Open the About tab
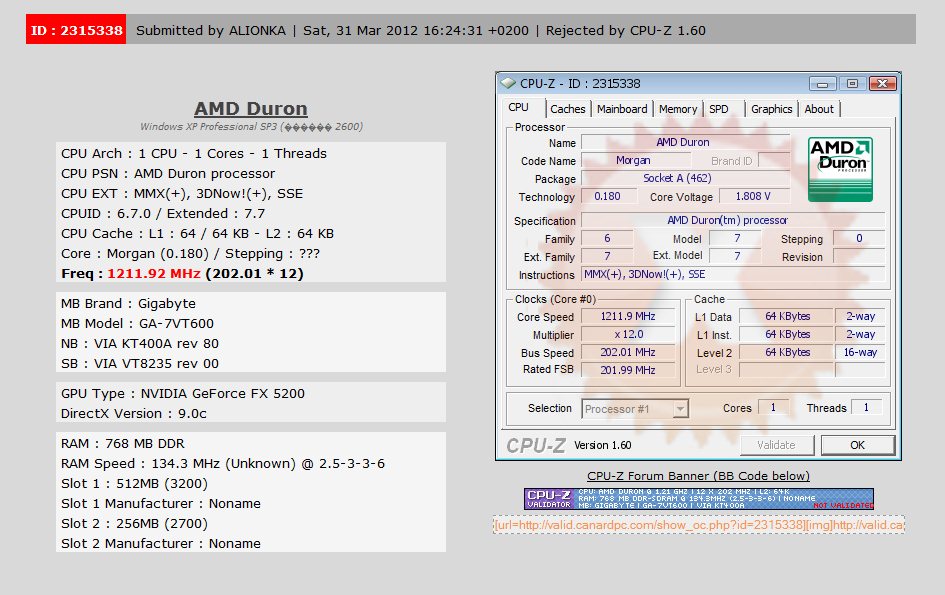This screenshot has width=945, height=595. coord(819,109)
